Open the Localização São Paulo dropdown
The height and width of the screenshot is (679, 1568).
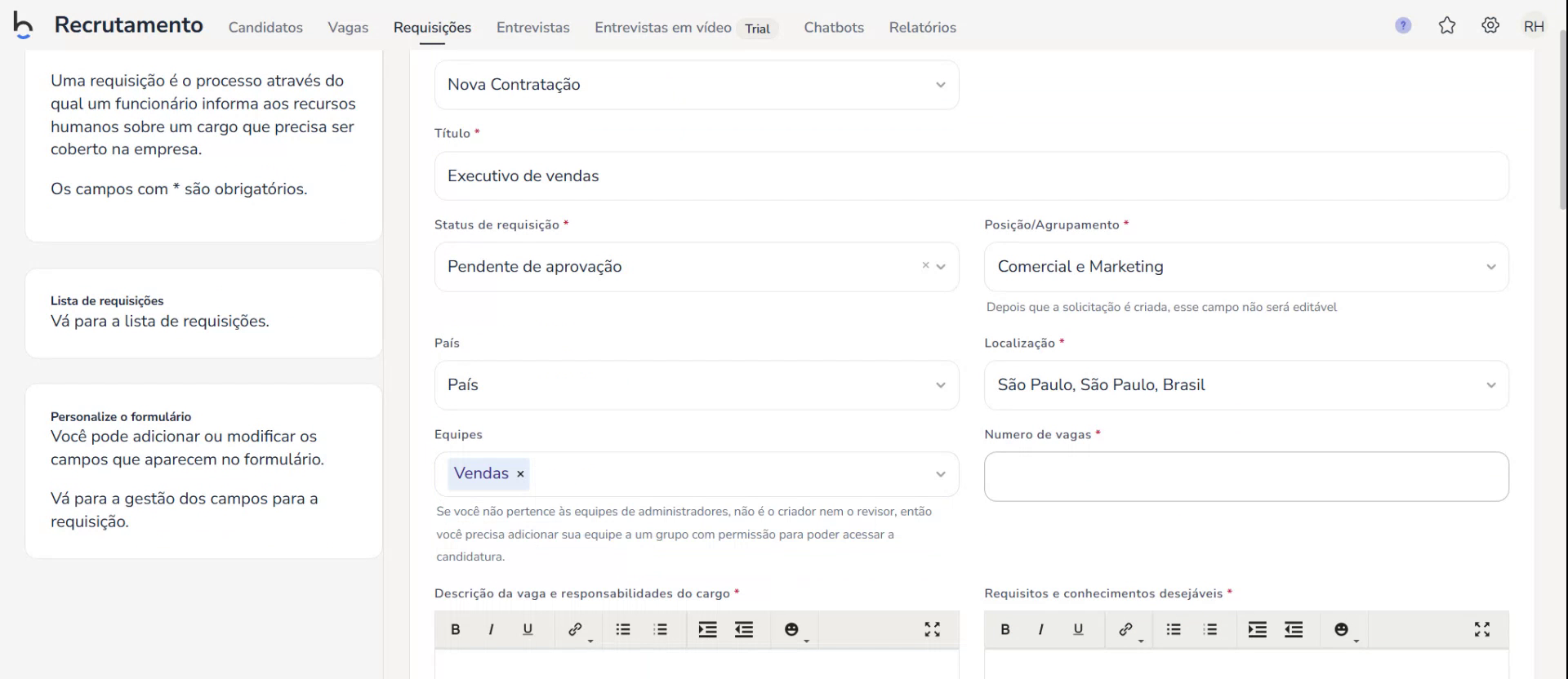tap(1246, 385)
